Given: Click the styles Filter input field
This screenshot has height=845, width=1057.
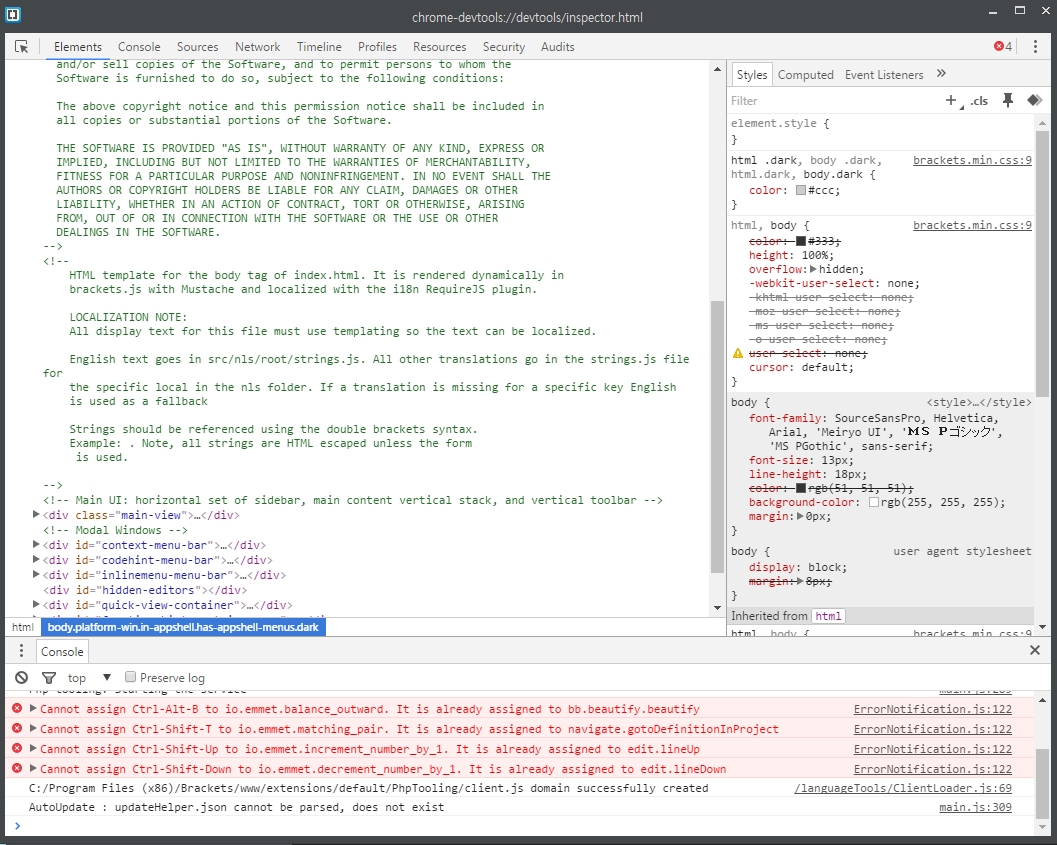Looking at the screenshot, I should 830,101.
